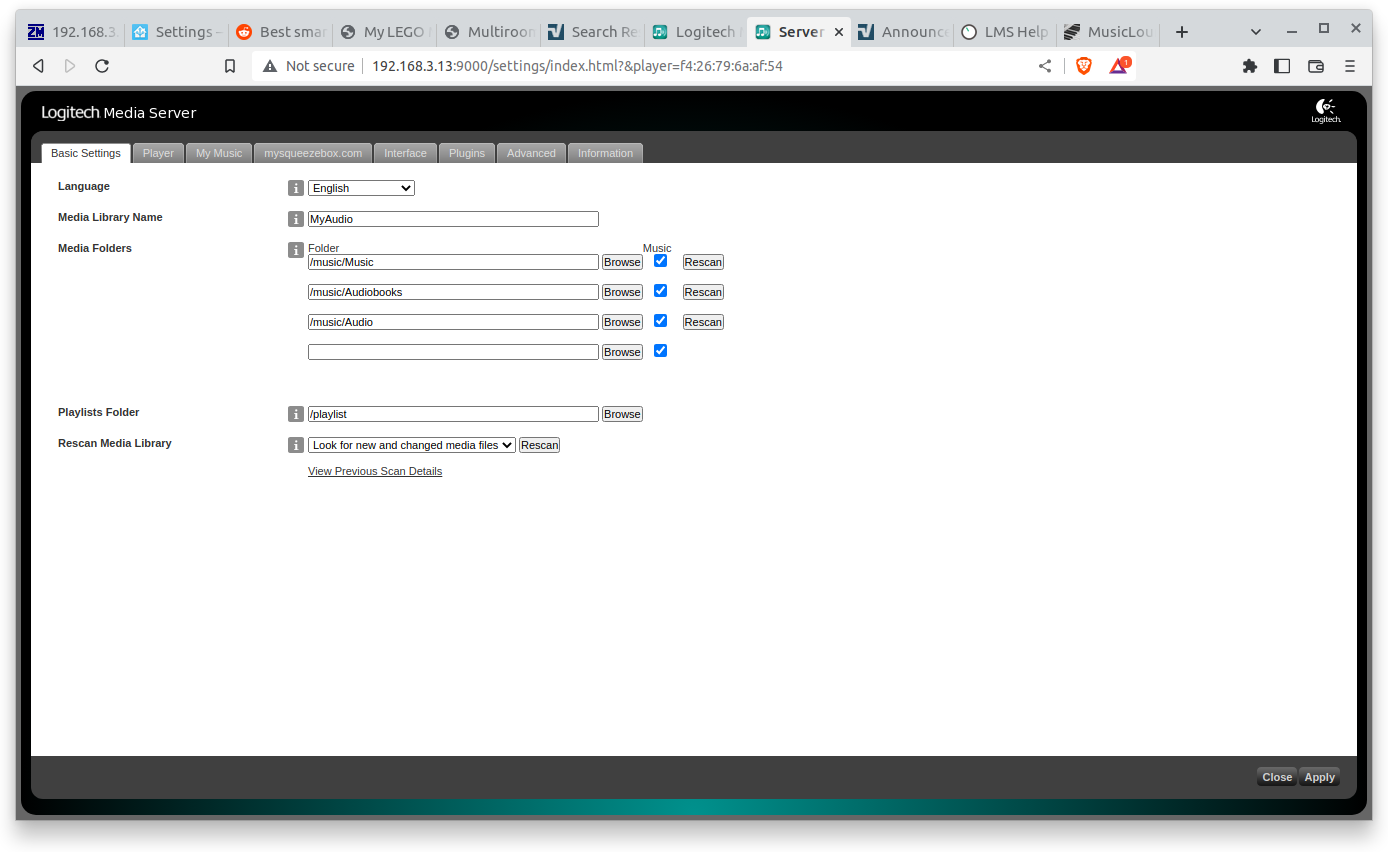Switch to the My LEGO browser tab
The image size is (1388, 852).
tap(384, 32)
